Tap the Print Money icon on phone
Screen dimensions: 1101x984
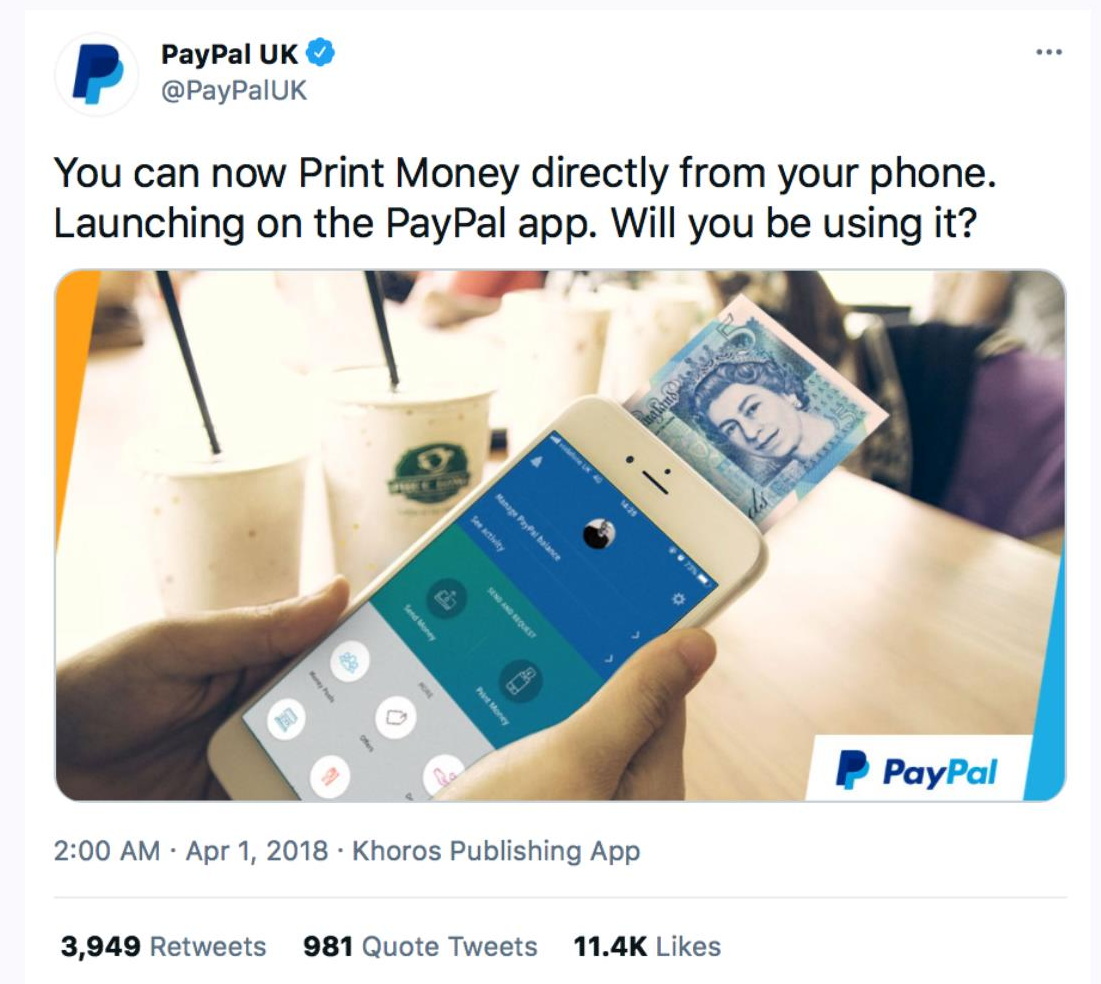(520, 678)
